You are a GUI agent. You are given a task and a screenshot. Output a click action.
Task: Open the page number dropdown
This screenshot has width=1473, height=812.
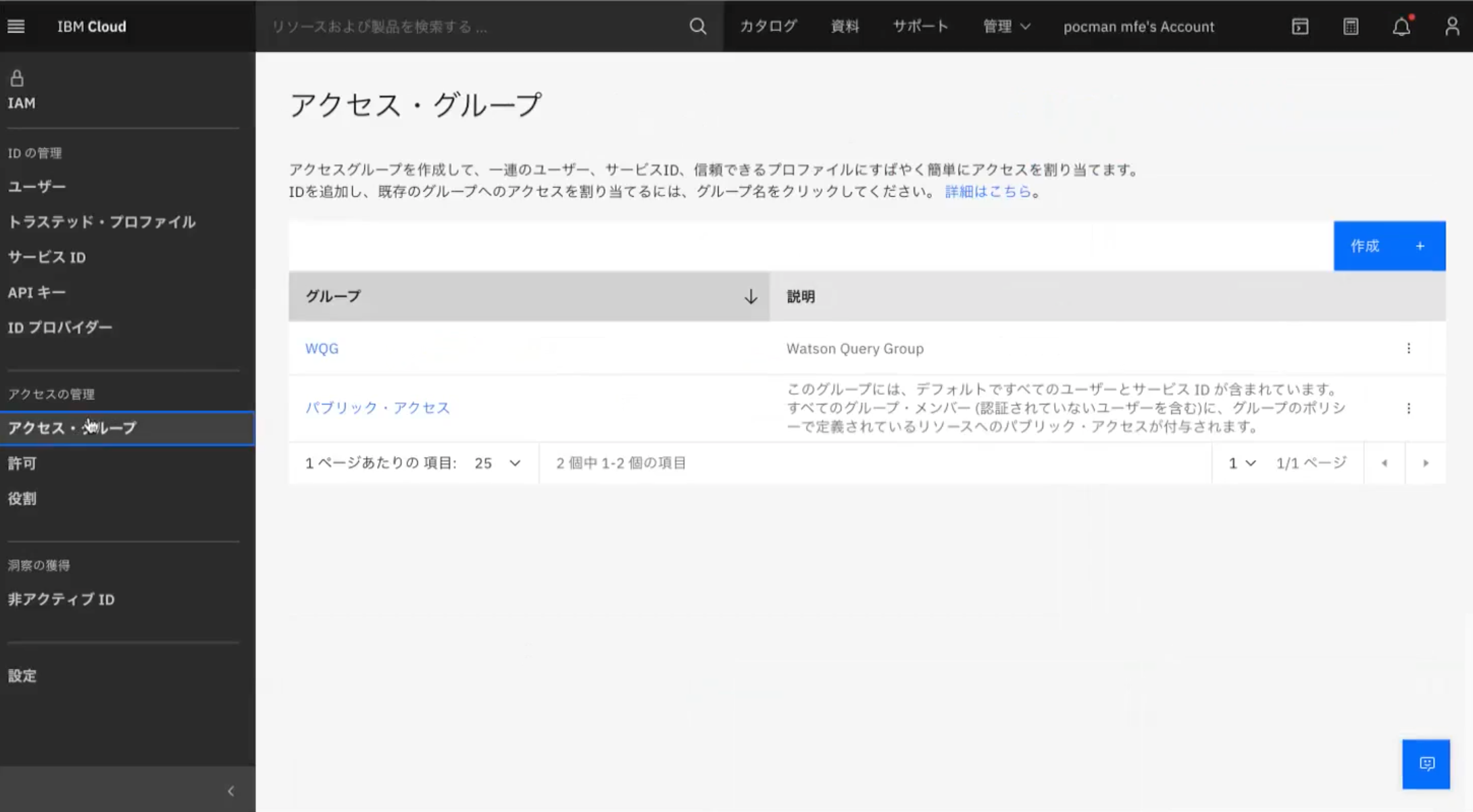1241,463
